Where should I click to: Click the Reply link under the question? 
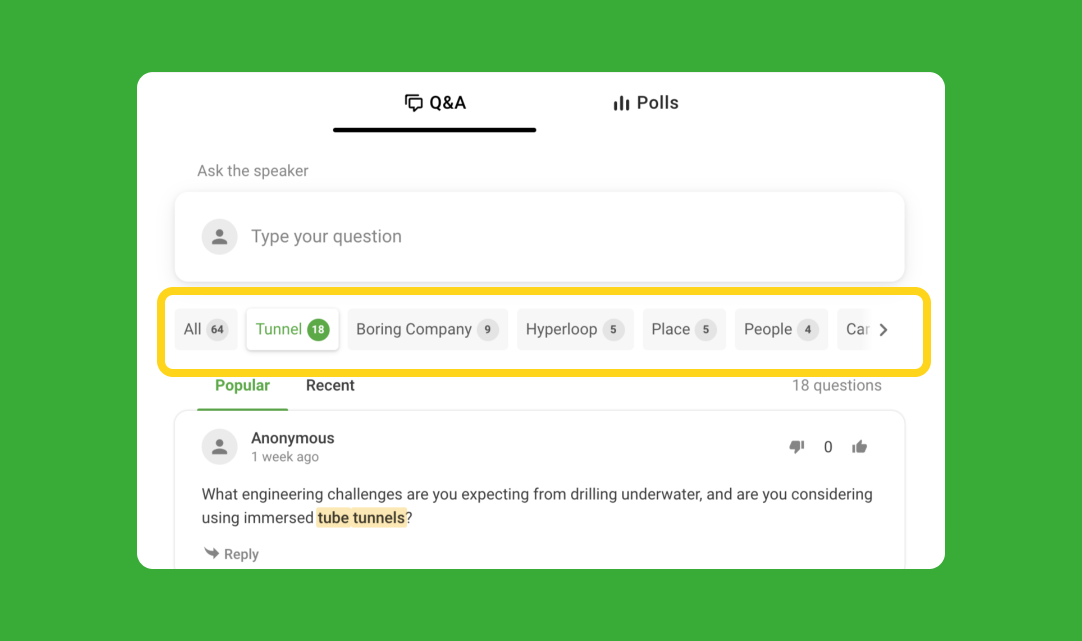coord(232,554)
